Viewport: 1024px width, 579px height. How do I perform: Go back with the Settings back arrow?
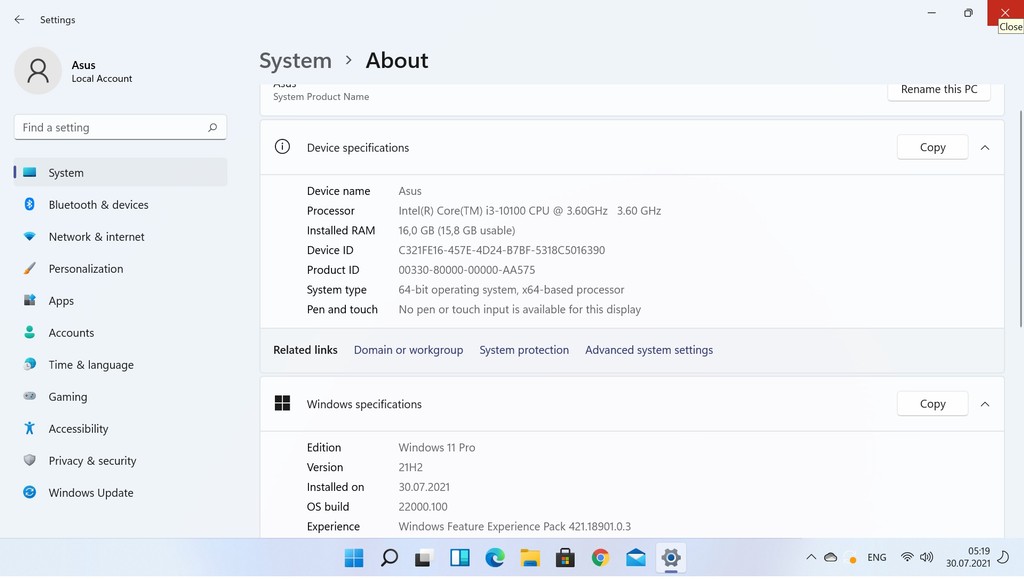point(19,20)
